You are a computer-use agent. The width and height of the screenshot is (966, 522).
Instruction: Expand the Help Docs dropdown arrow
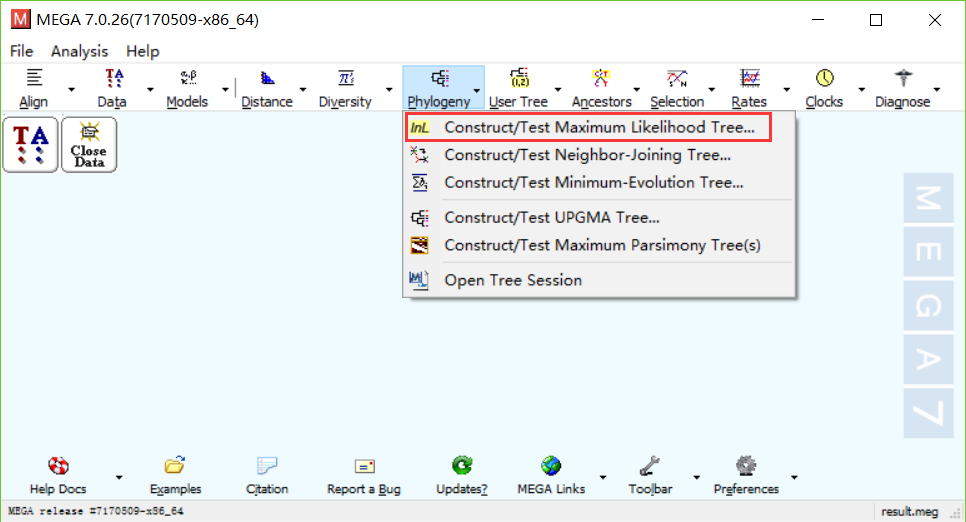(119, 477)
